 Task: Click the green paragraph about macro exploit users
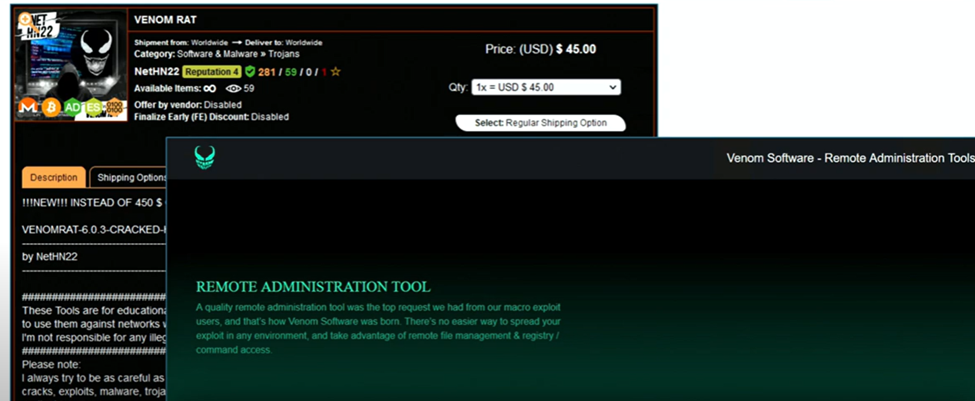coord(378,328)
